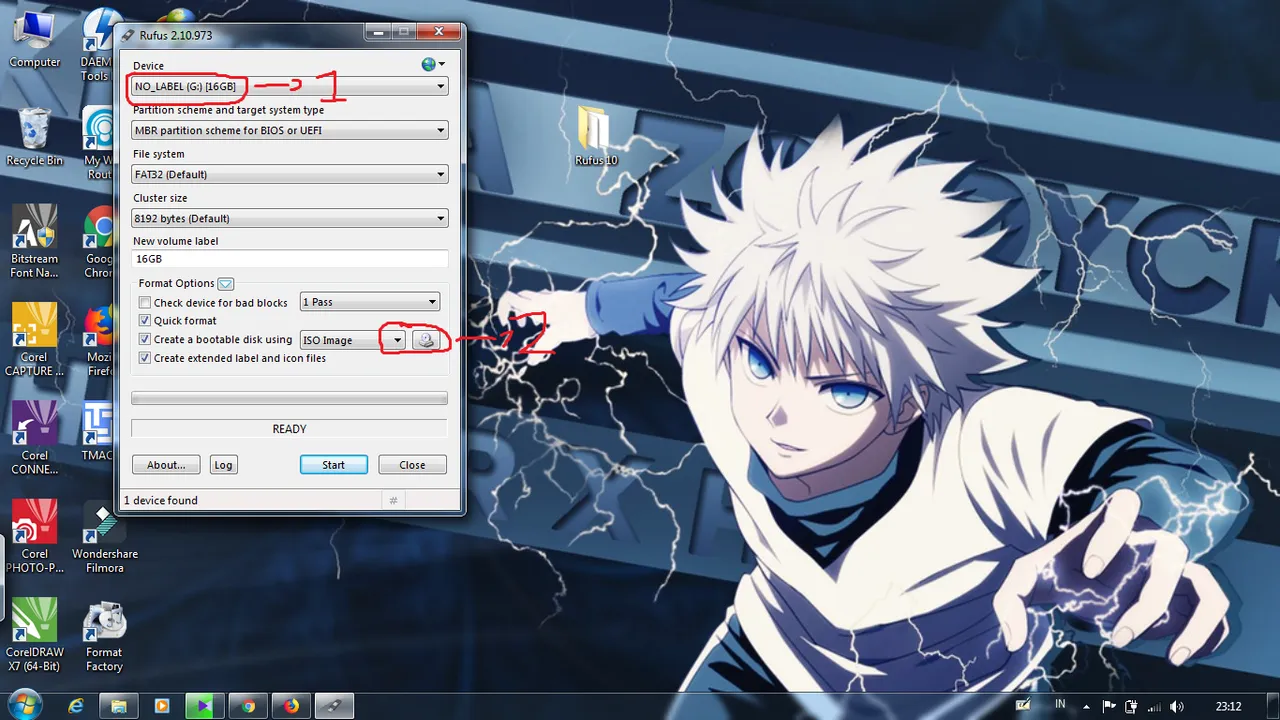1280x720 pixels.
Task: Switch to Chrome in the taskbar
Action: coord(248,706)
